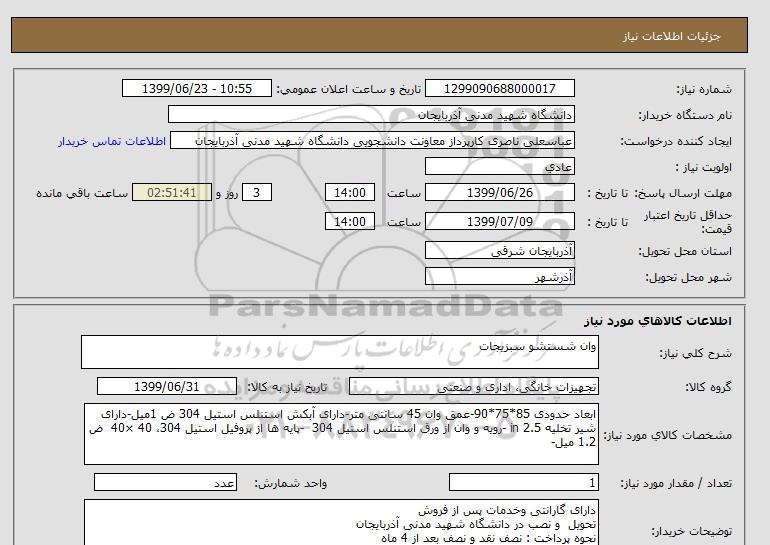Click the اولویت نیاز label

[703, 167]
